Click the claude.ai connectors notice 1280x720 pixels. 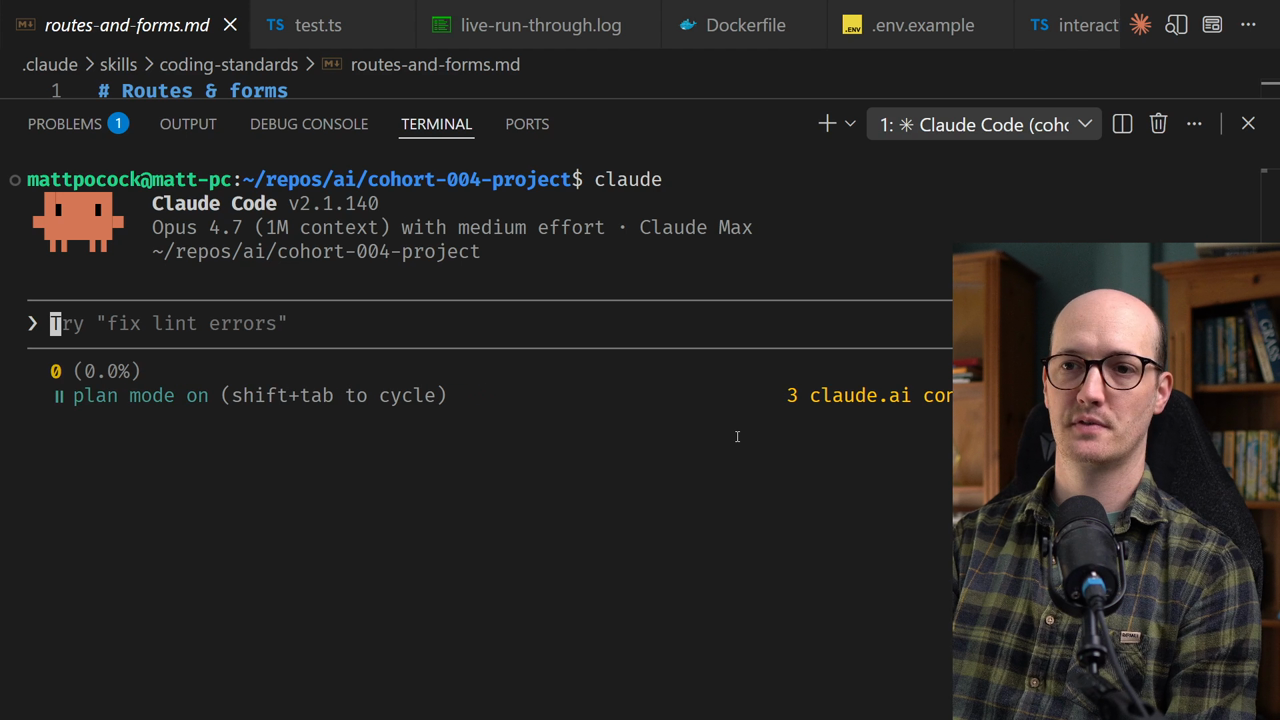(x=869, y=395)
